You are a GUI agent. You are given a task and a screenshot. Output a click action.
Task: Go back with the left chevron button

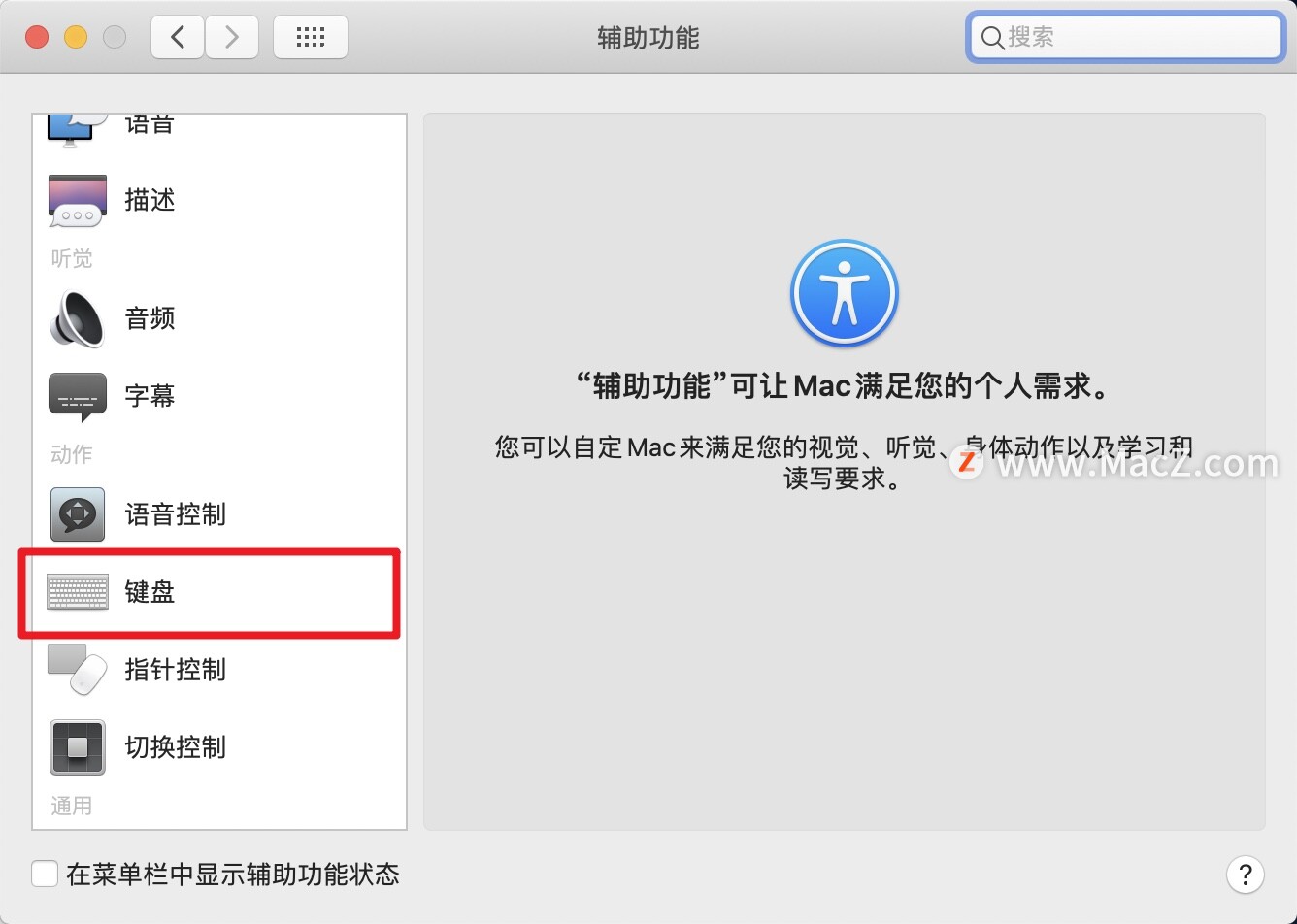click(178, 38)
